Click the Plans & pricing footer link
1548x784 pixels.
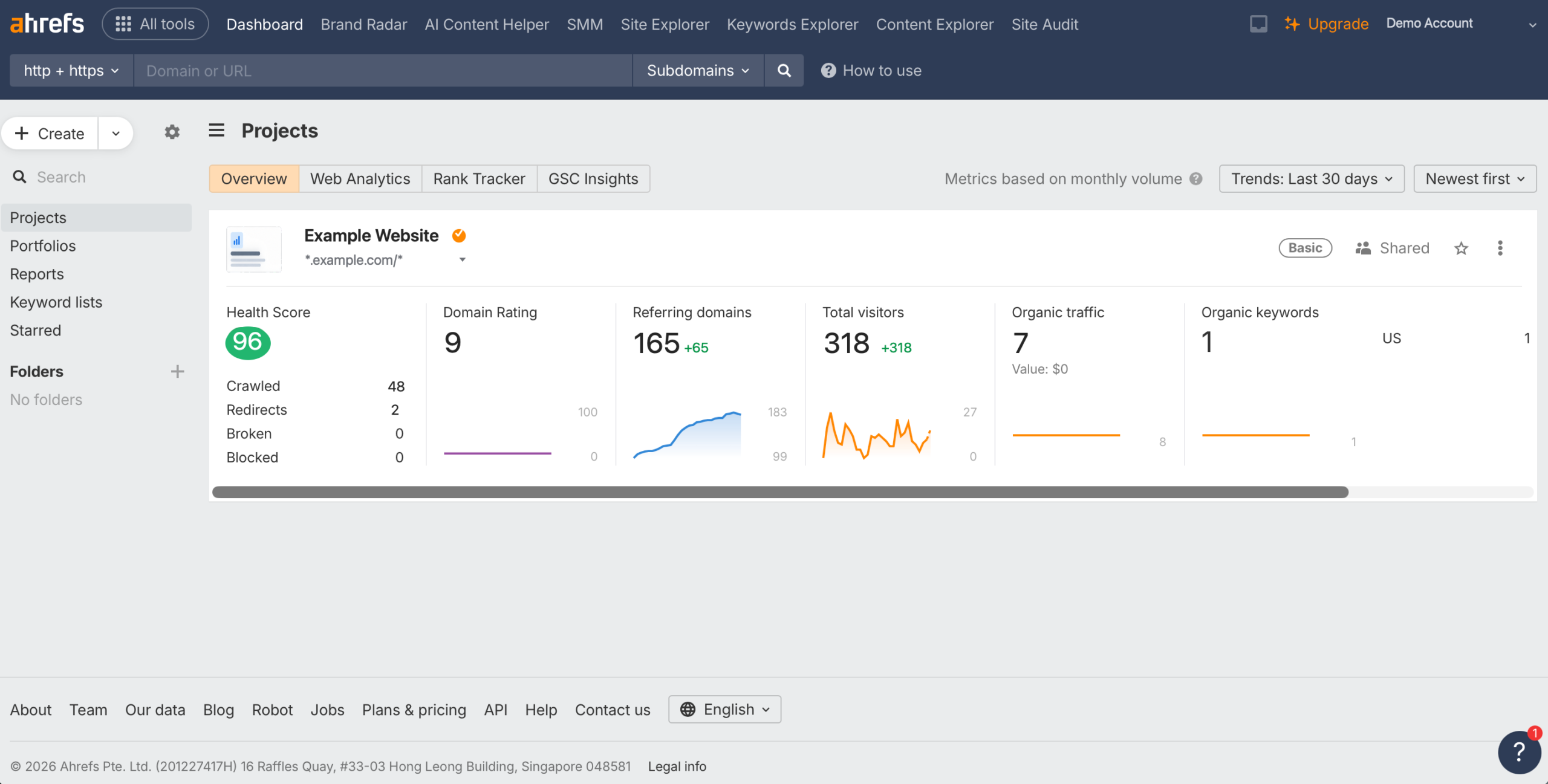[x=414, y=710]
